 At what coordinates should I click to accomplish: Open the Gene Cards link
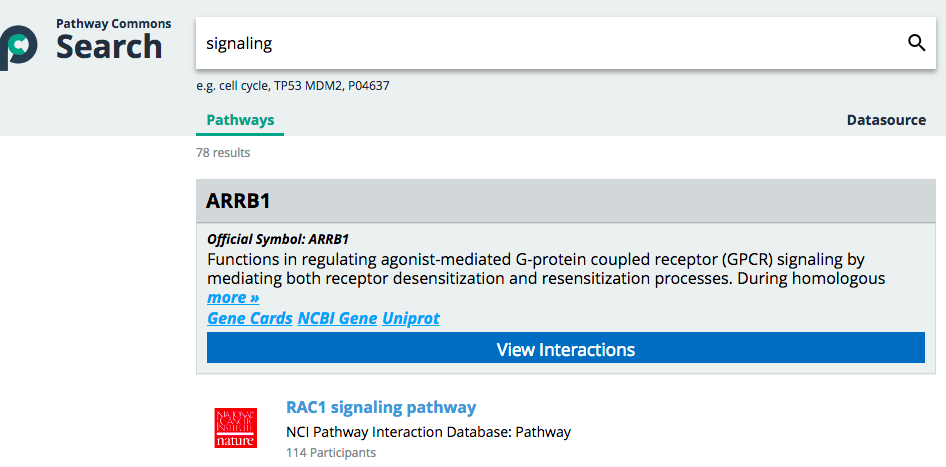[250, 318]
